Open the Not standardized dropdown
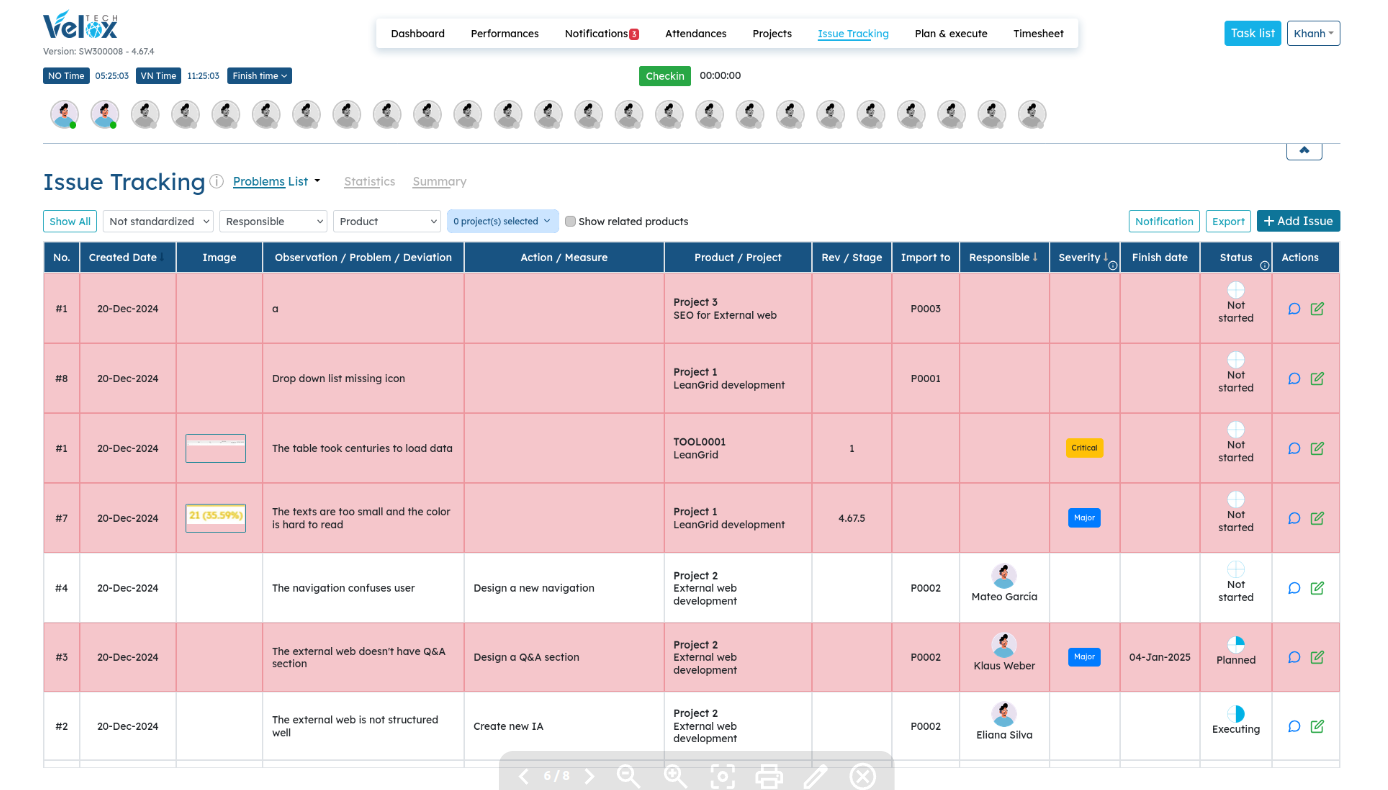Viewport: 1388px width, 790px height. point(159,222)
